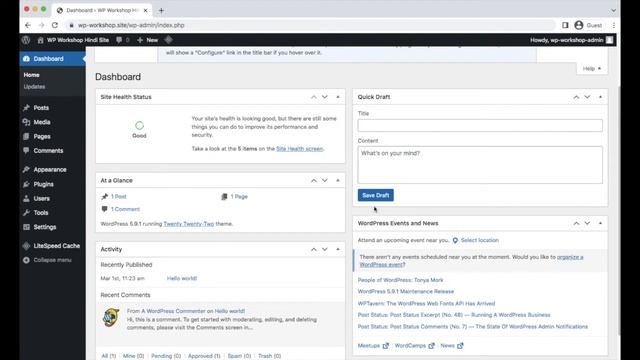Open the 1 Post link
The width and height of the screenshot is (640, 360).
coord(118,197)
